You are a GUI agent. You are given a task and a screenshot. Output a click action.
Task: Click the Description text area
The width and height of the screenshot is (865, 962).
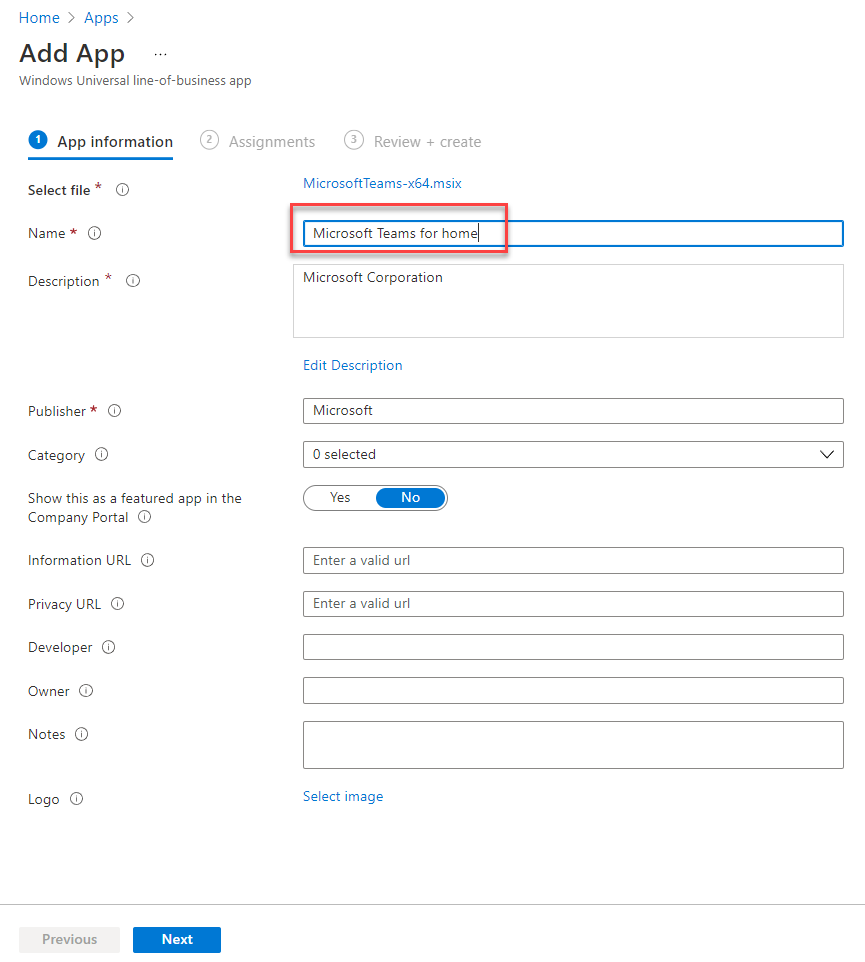568,301
